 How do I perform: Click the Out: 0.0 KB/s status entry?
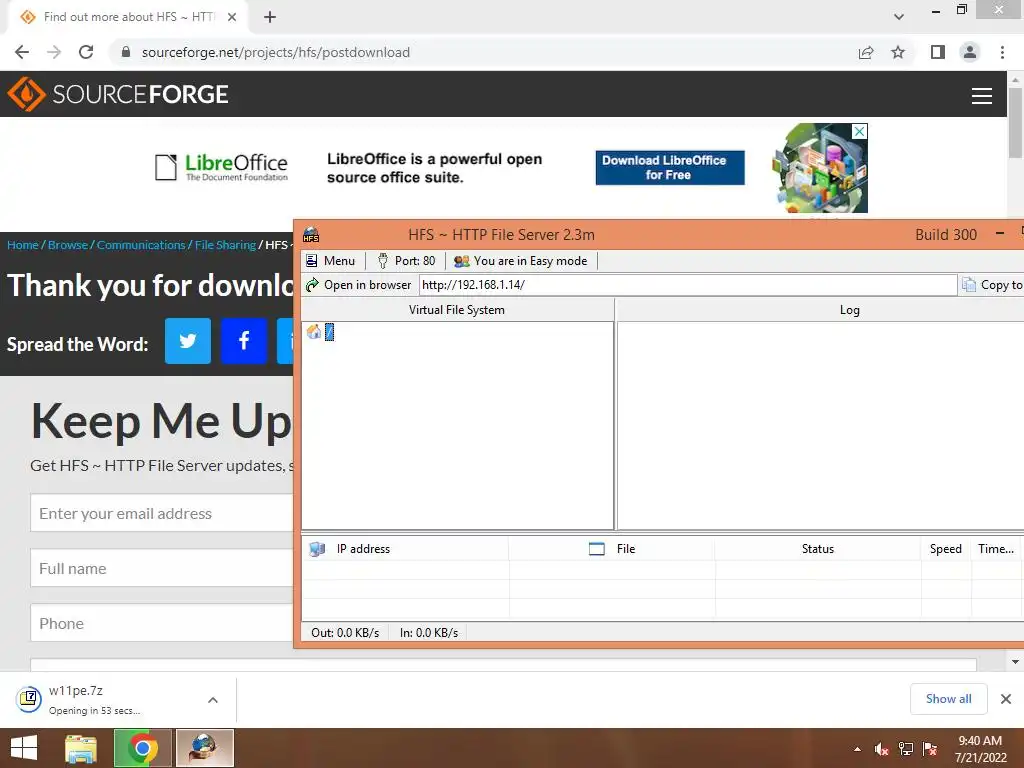(345, 633)
